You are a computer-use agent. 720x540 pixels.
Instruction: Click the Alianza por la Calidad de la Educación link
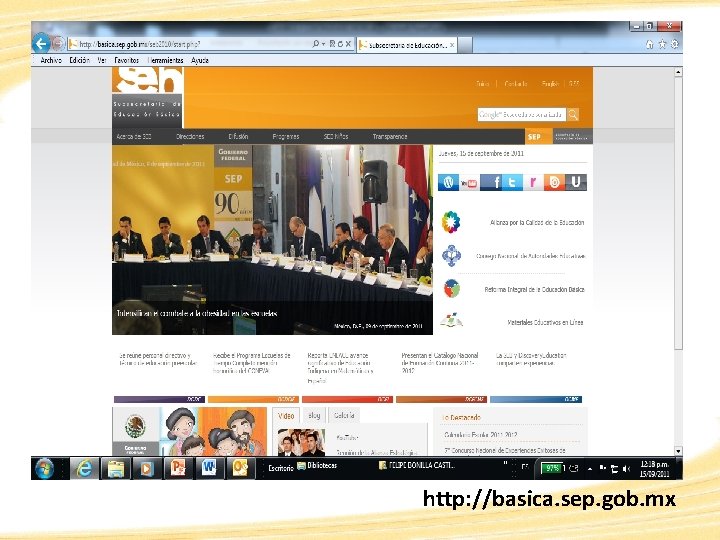[x=537, y=222]
